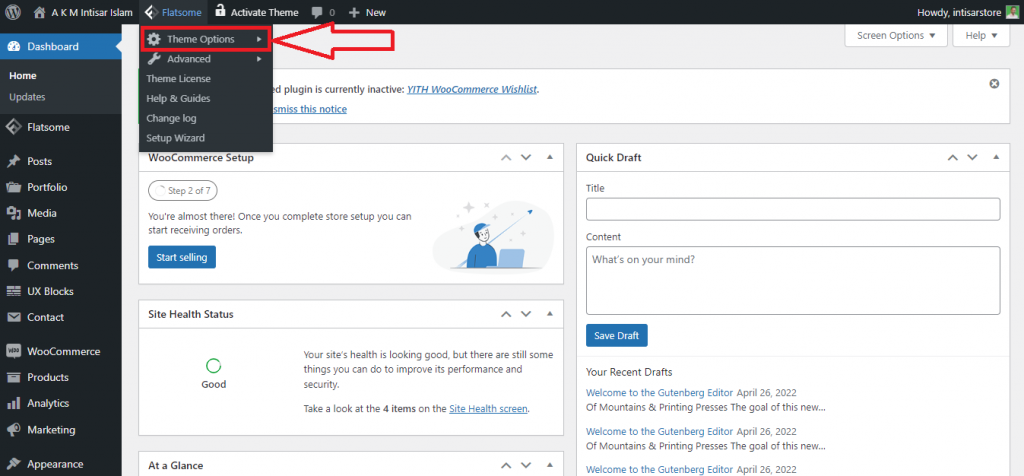Open Updates under Dashboard
This screenshot has width=1024, height=476.
click(27, 97)
